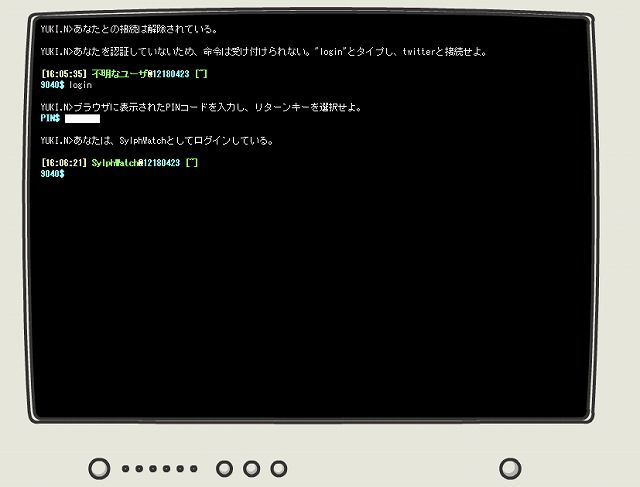This screenshot has height=487, width=640.
Task: Click the typed 'login' command text
Action: [80, 85]
